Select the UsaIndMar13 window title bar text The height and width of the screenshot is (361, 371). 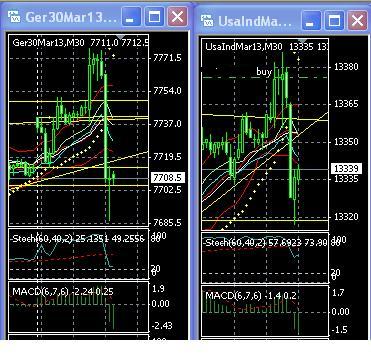pos(255,22)
